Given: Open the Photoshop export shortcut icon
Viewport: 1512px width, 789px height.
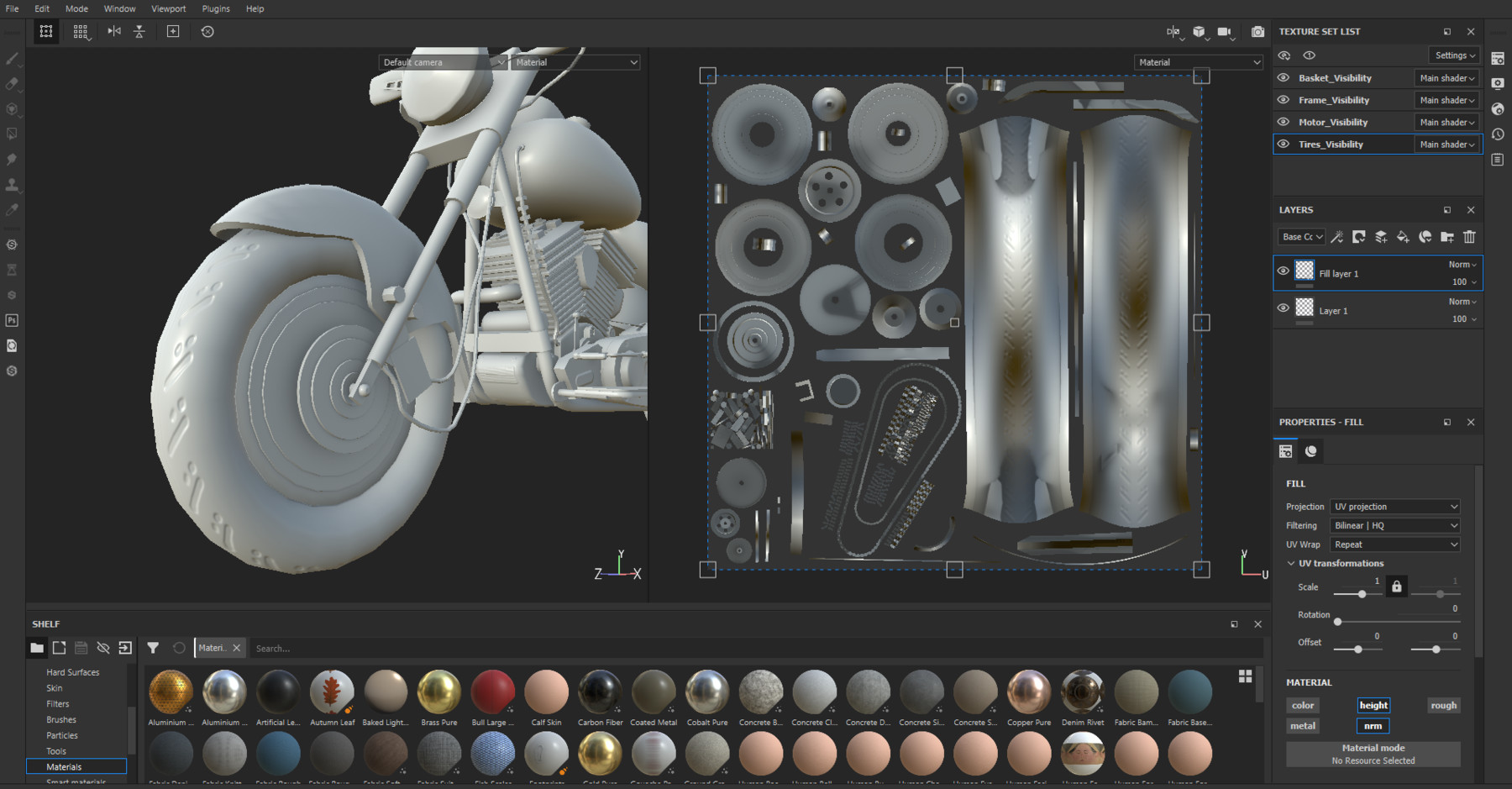Looking at the screenshot, I should 12,320.
